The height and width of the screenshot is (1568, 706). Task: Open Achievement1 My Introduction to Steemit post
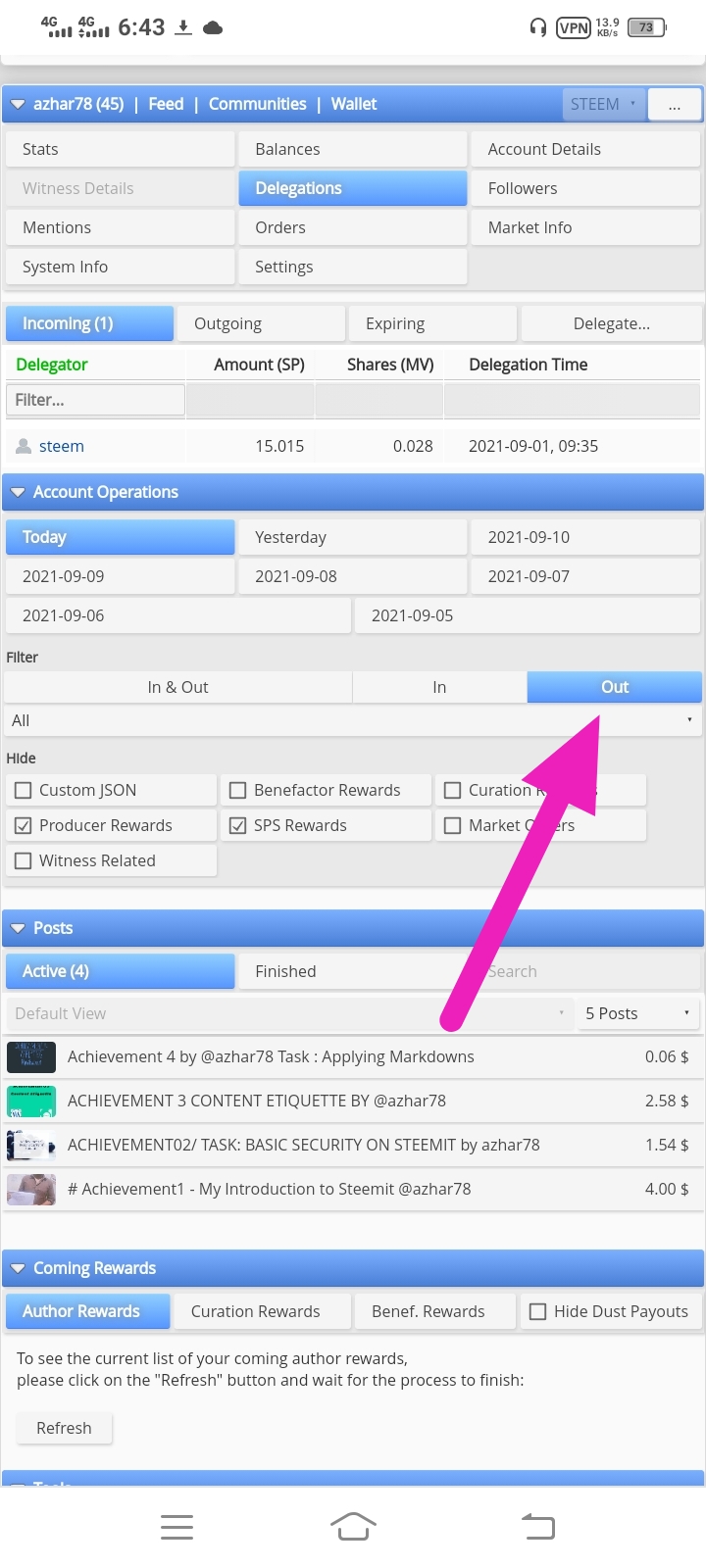coord(270,1189)
